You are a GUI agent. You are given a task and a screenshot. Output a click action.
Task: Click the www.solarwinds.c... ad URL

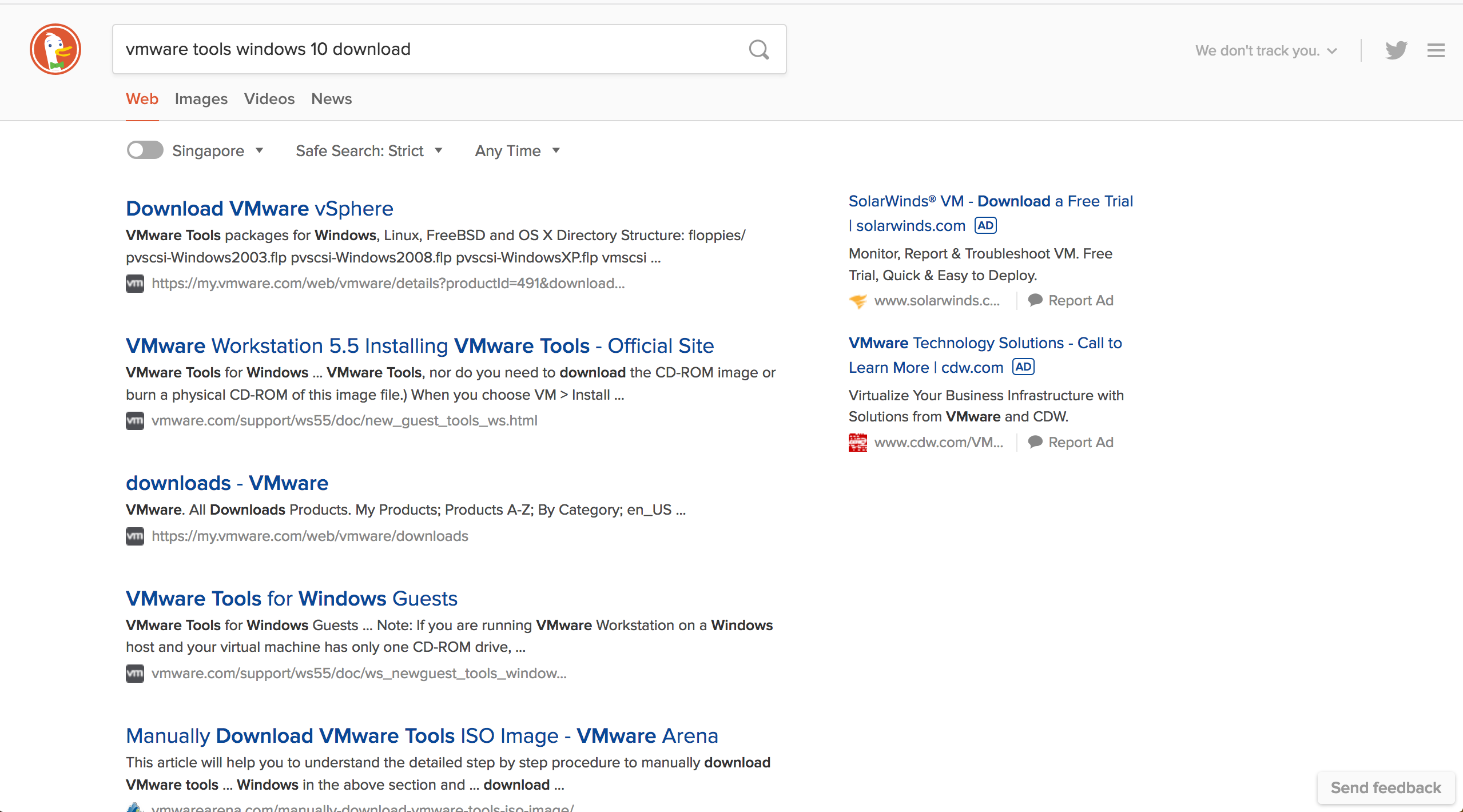point(937,301)
